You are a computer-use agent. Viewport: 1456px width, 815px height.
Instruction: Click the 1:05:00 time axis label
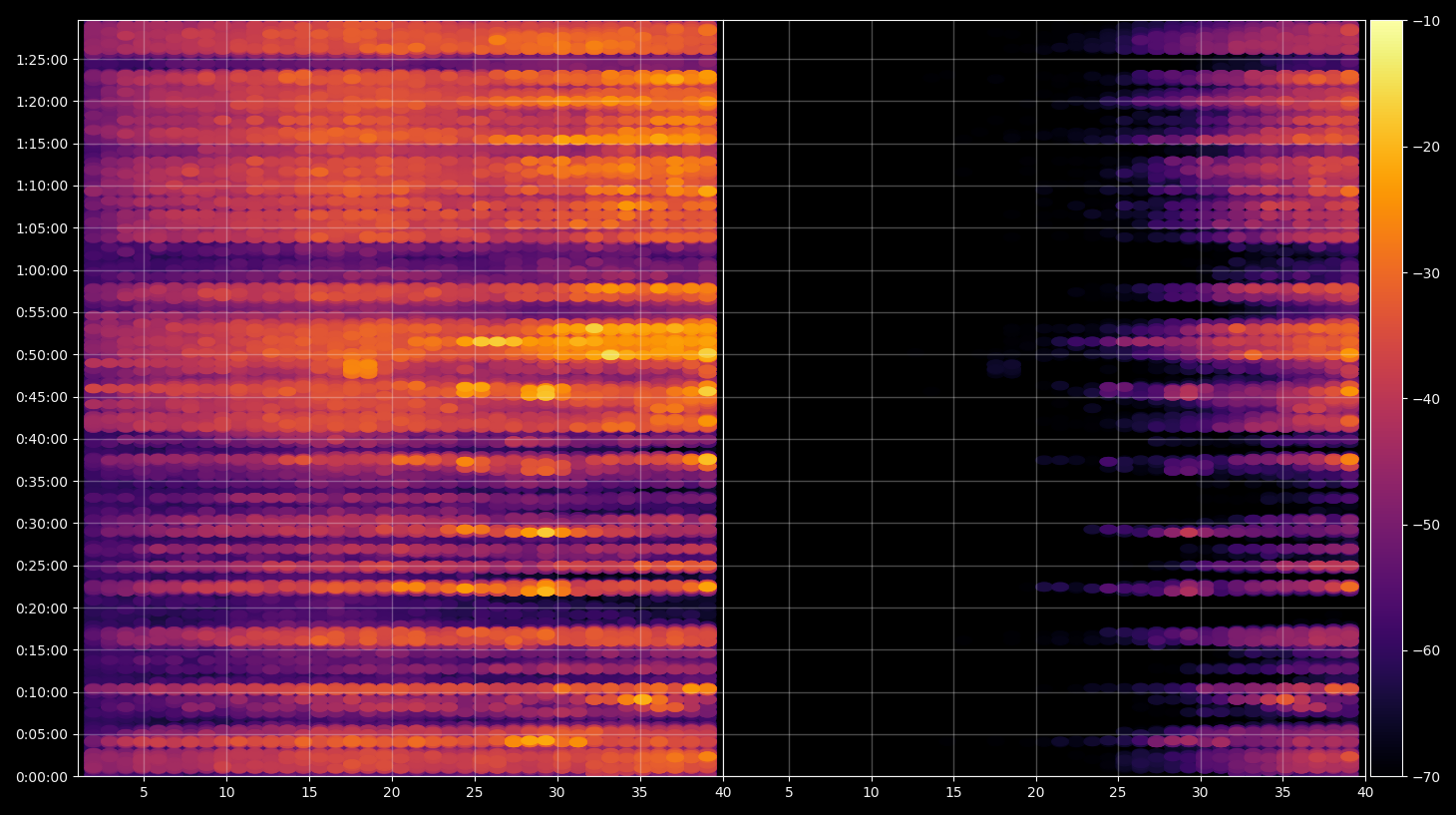tap(42, 228)
